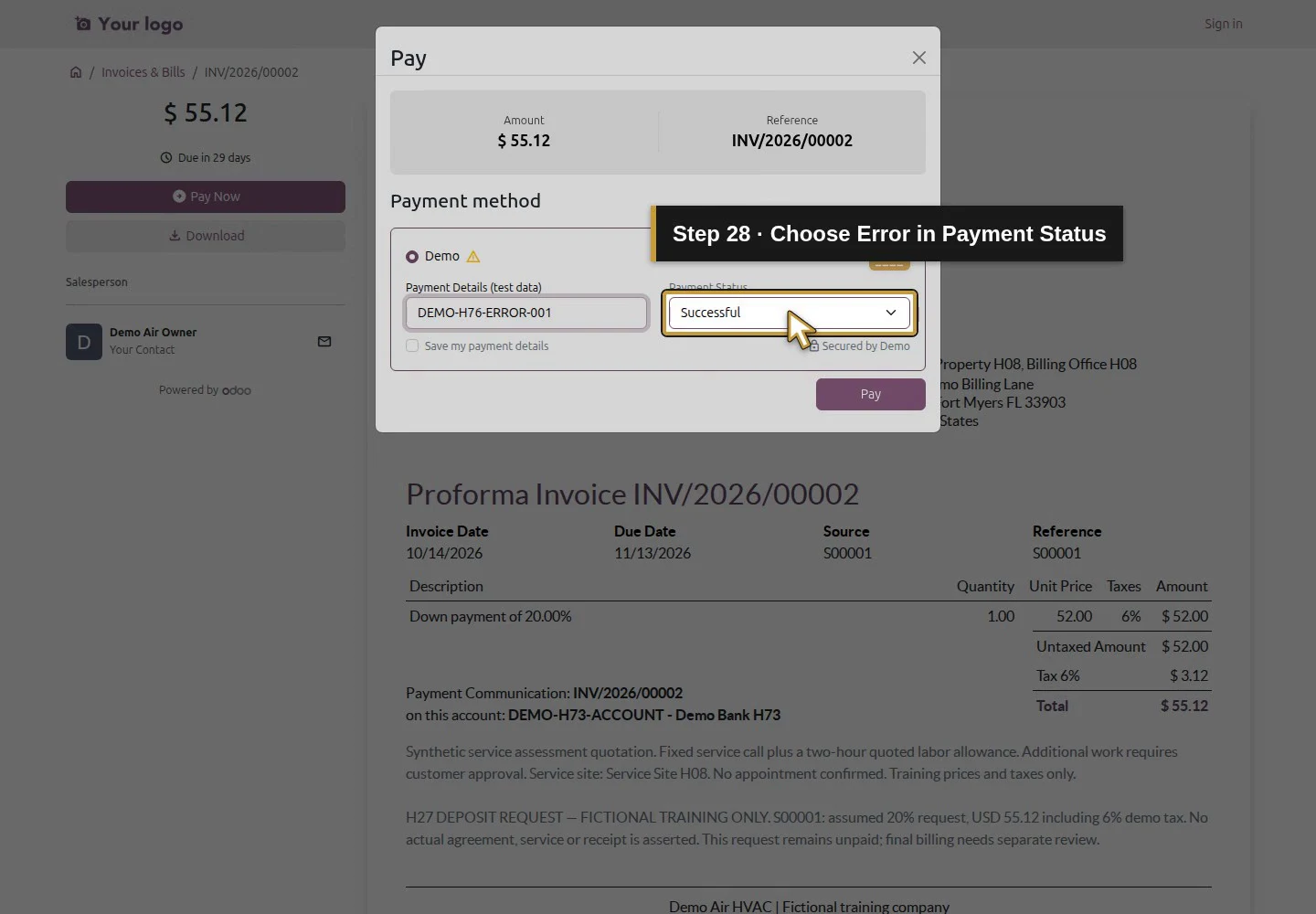Viewport: 1316px width, 914px height.
Task: Close the Pay dialog
Action: click(x=919, y=58)
